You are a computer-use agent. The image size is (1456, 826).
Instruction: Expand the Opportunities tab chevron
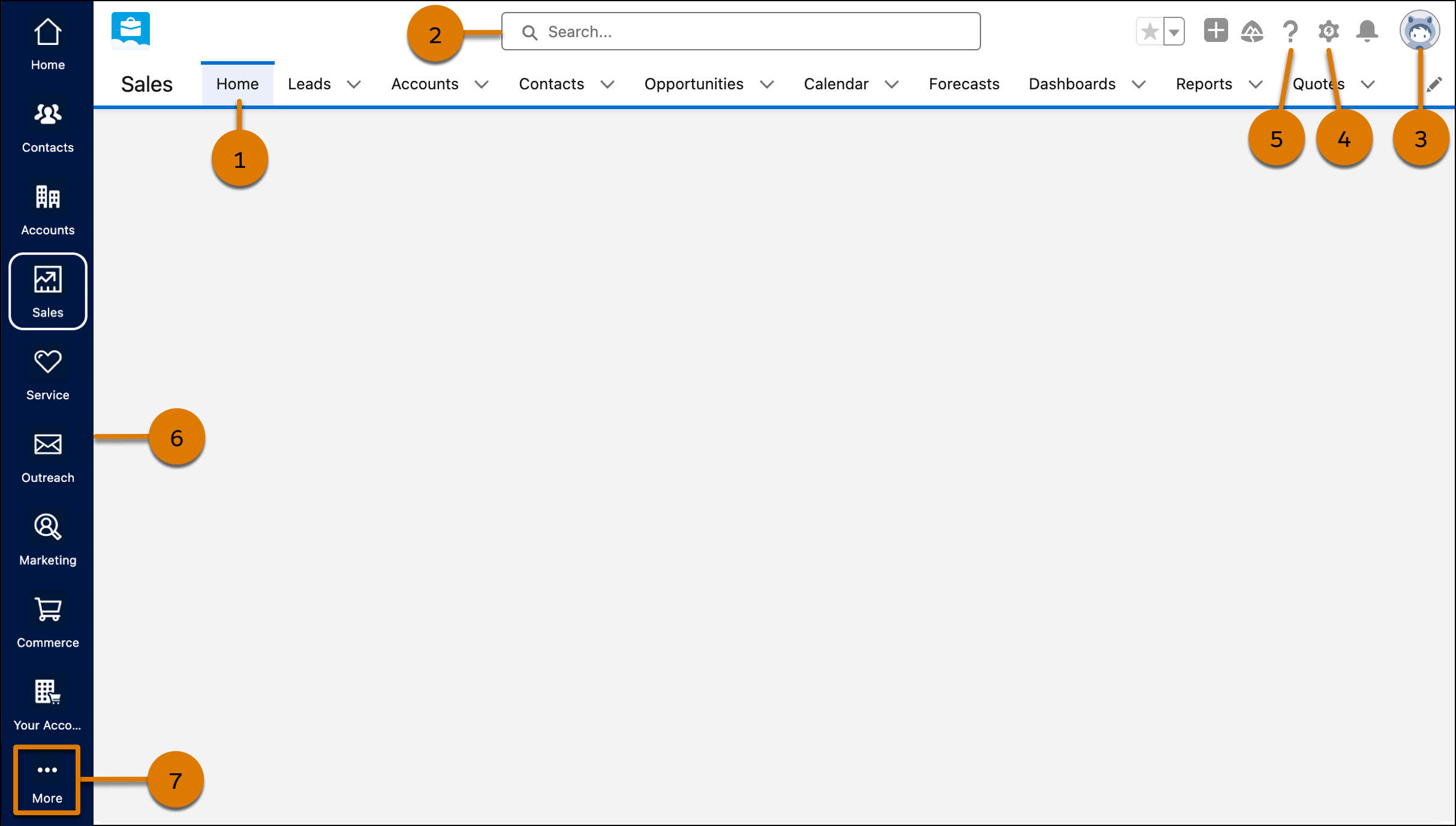point(768,84)
